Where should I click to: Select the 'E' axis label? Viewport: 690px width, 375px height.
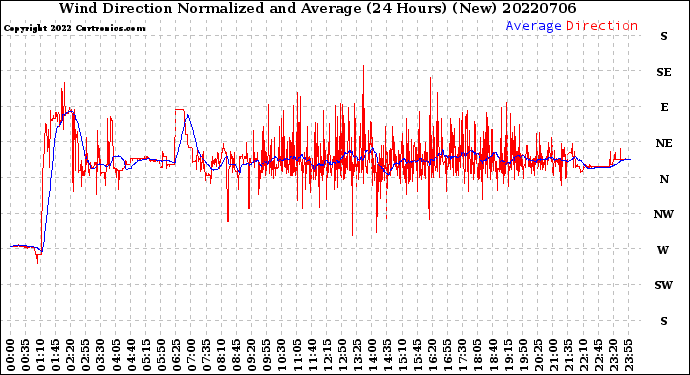tap(664, 107)
